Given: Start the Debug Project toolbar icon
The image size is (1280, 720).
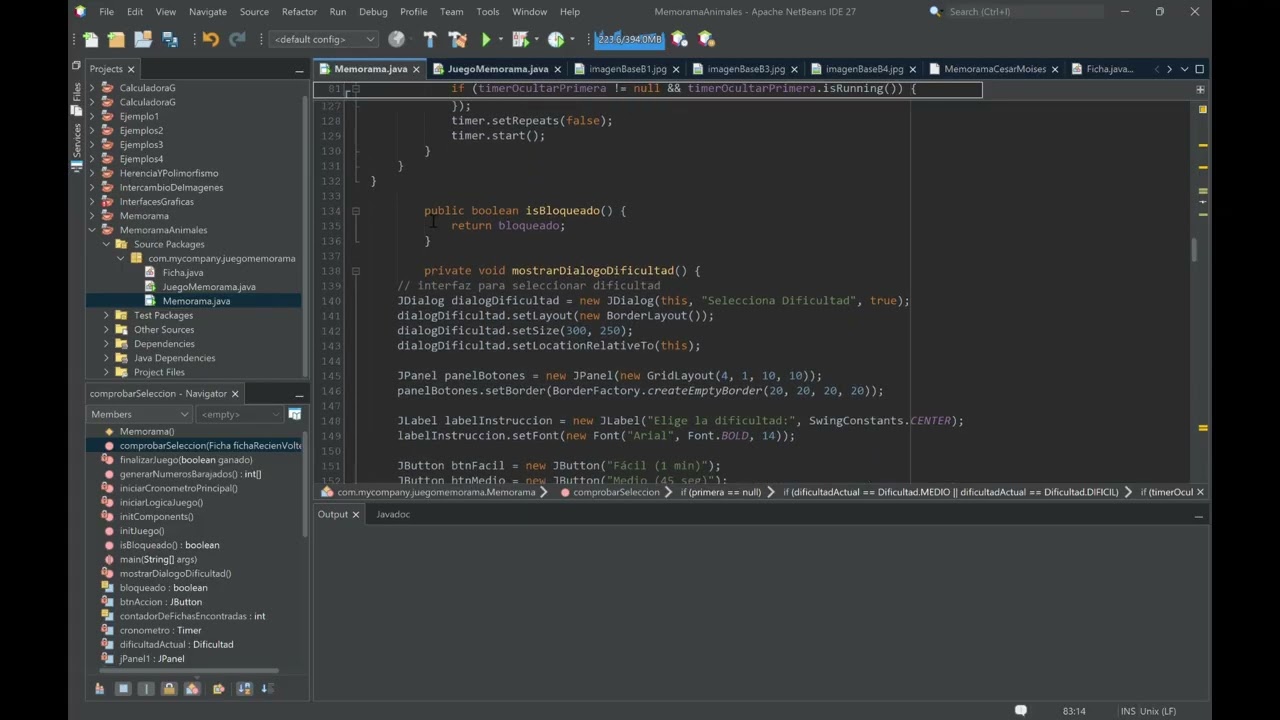Looking at the screenshot, I should [x=519, y=39].
